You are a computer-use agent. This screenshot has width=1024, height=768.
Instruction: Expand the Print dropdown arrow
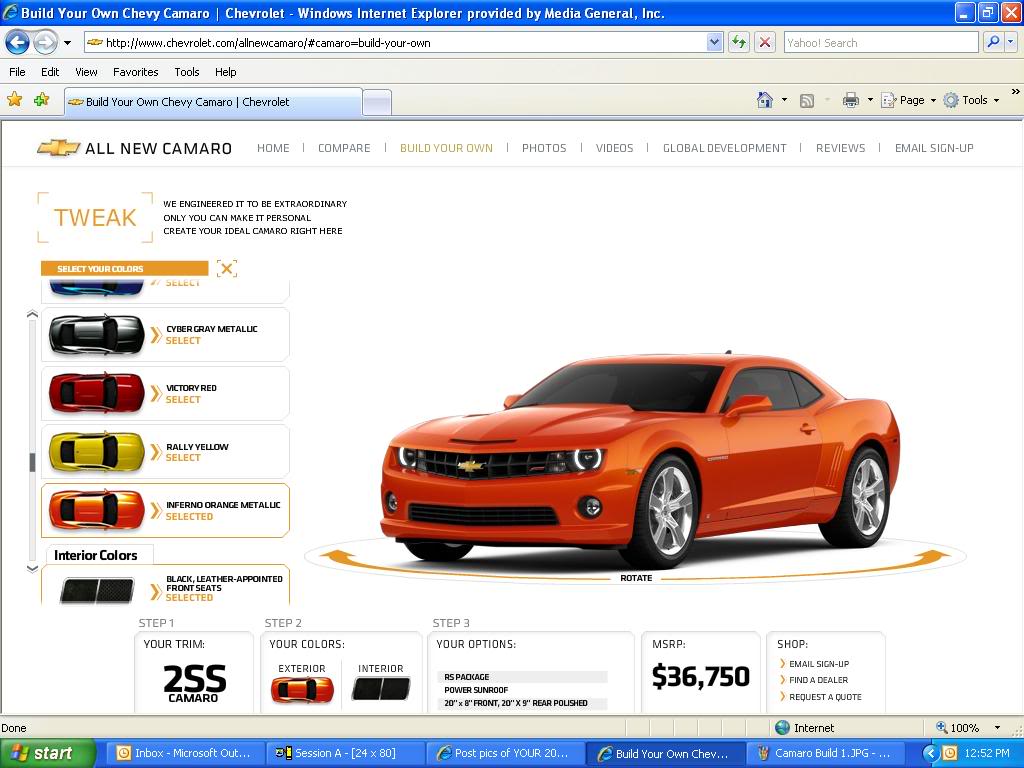[870, 100]
